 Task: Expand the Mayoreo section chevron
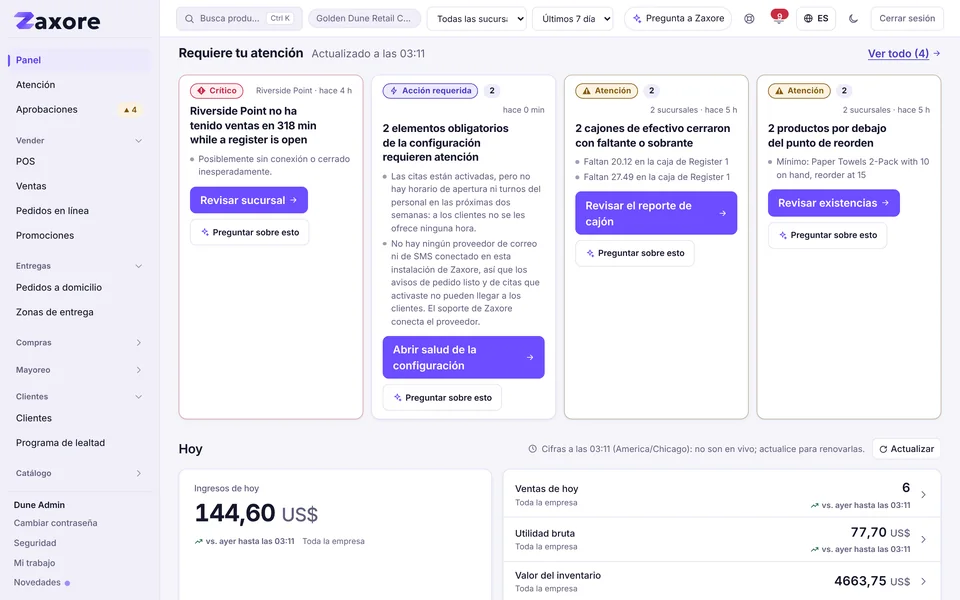click(138, 370)
